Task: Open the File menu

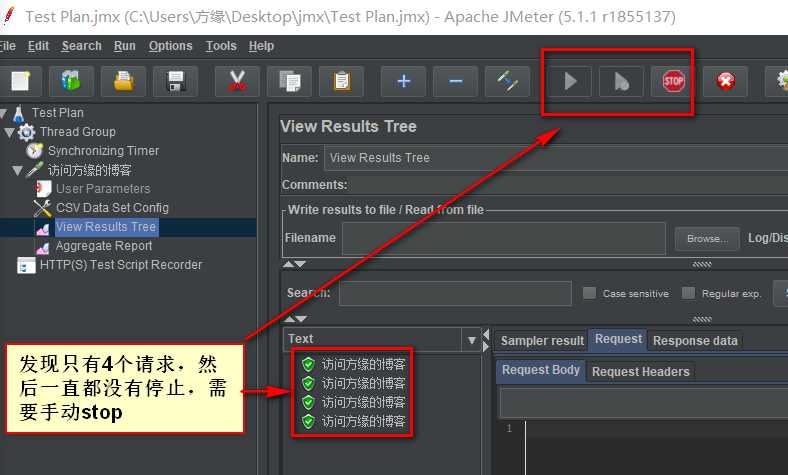Action: click(8, 46)
